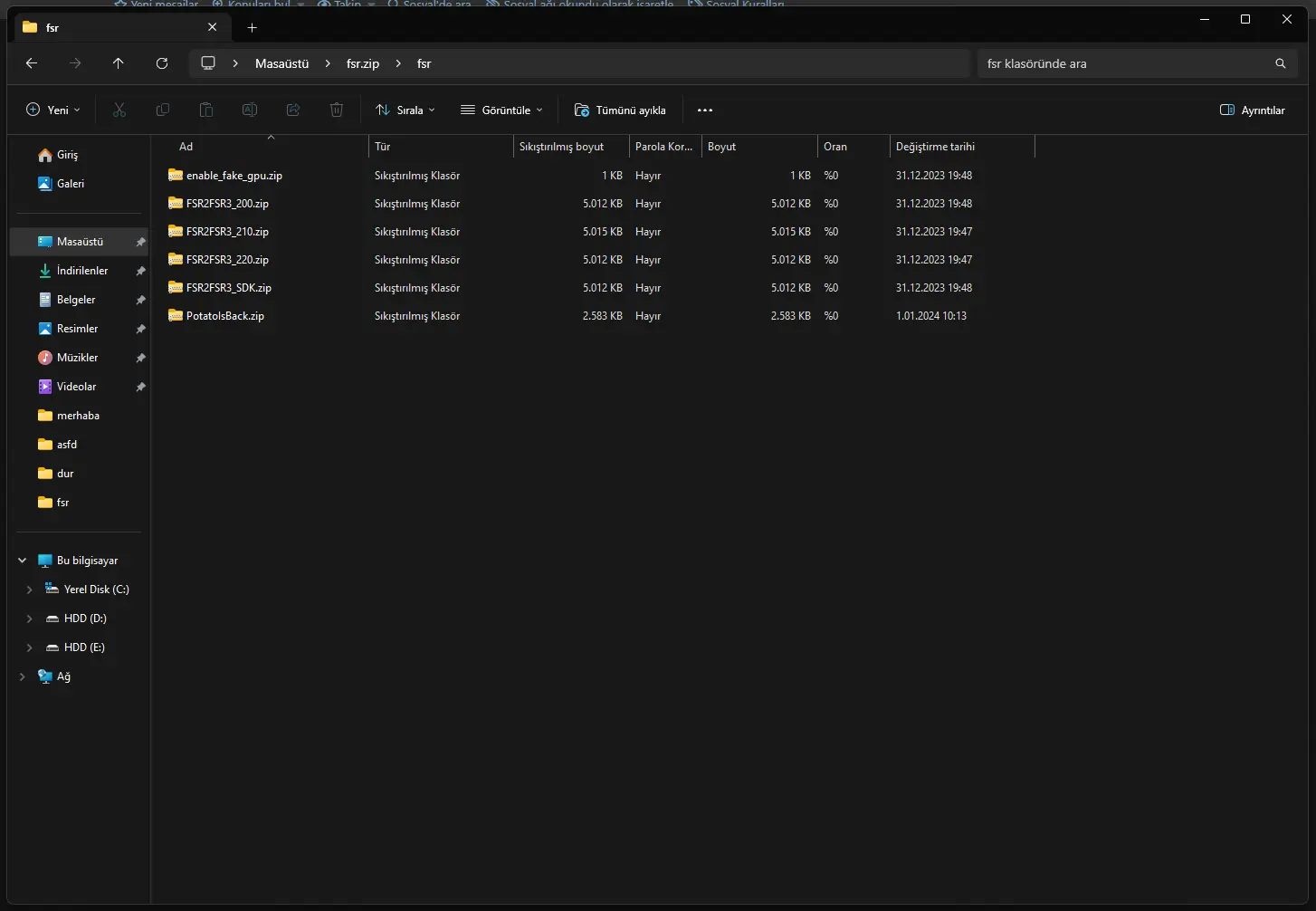The width and height of the screenshot is (1316, 911).
Task: Click the Share icon in toolbar
Action: (293, 110)
